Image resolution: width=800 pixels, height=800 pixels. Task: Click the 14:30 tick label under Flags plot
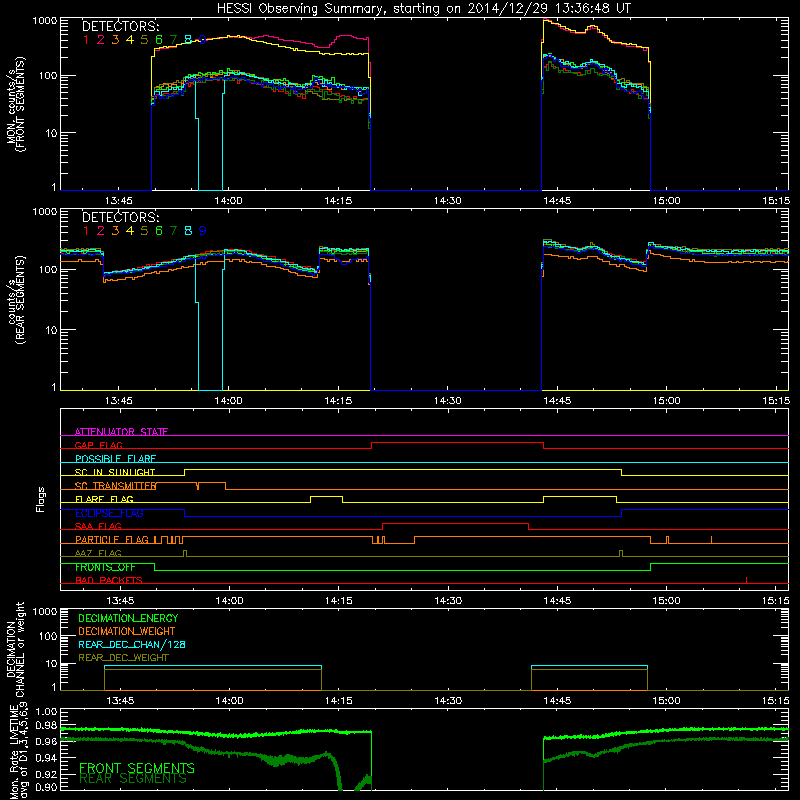tap(448, 601)
